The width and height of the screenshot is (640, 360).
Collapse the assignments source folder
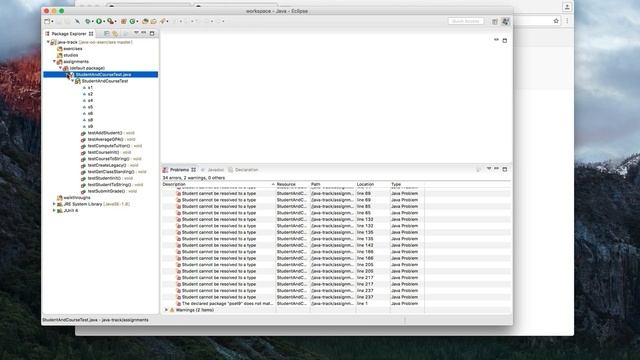point(54,62)
